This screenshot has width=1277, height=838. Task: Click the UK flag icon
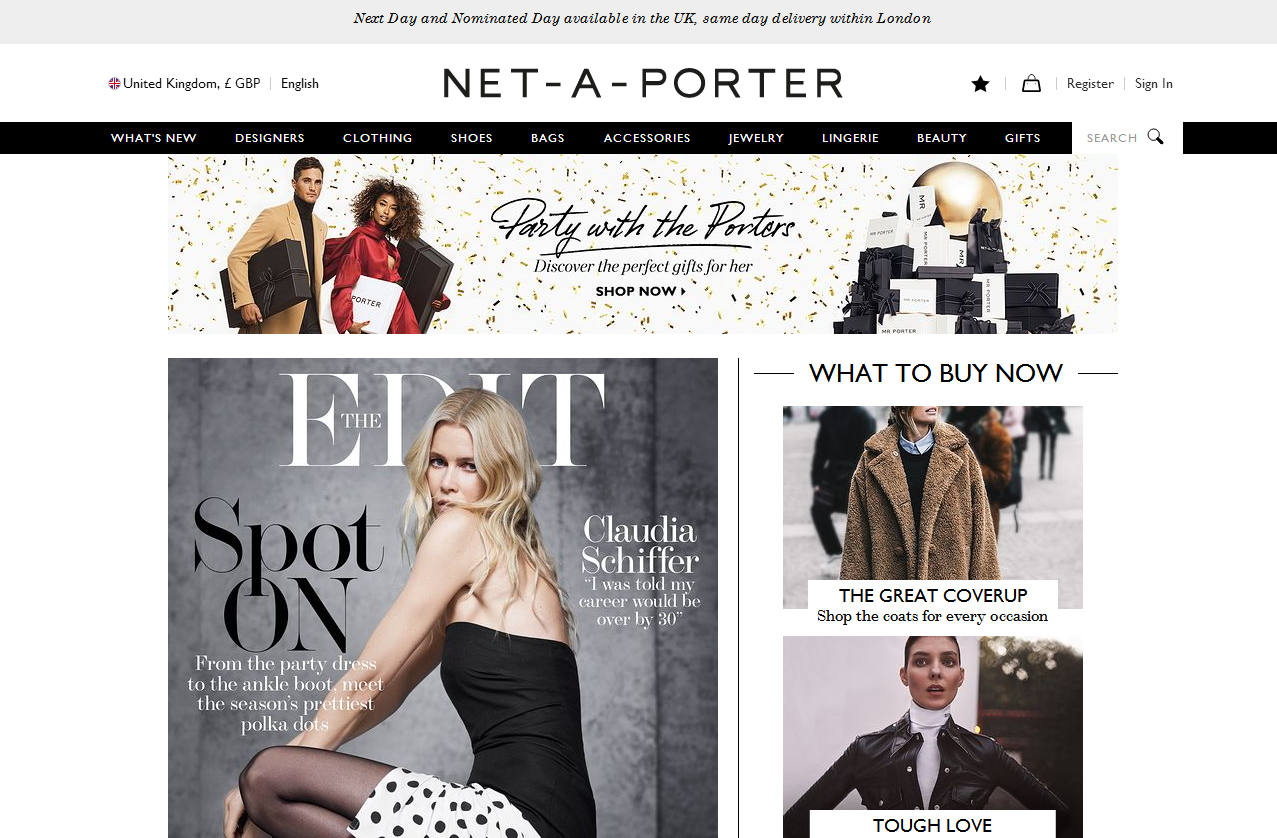point(114,84)
